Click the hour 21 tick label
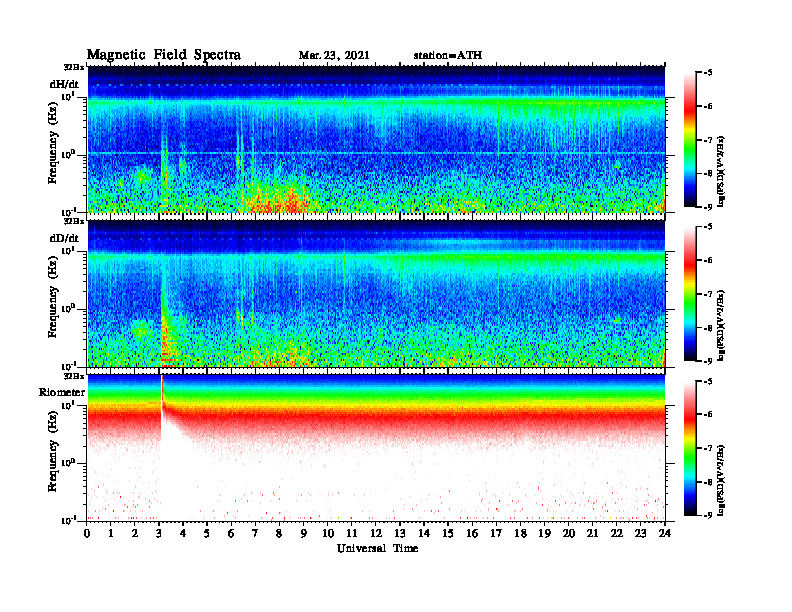The image size is (792, 612). click(592, 533)
